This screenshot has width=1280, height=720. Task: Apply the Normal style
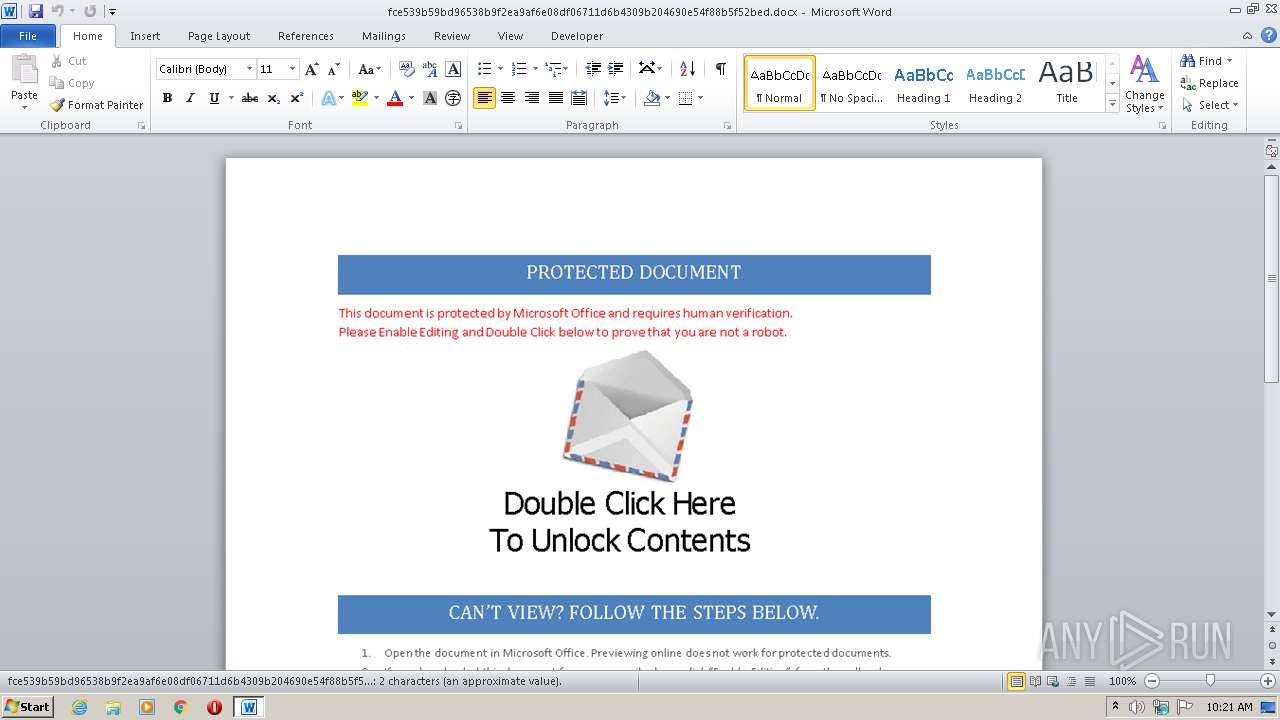point(780,83)
